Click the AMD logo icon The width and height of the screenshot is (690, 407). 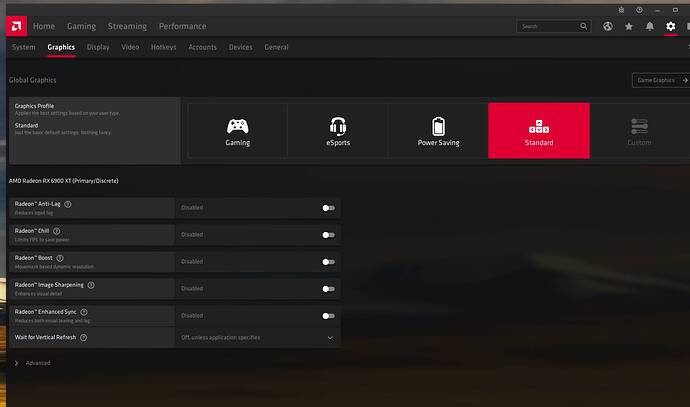point(17,26)
